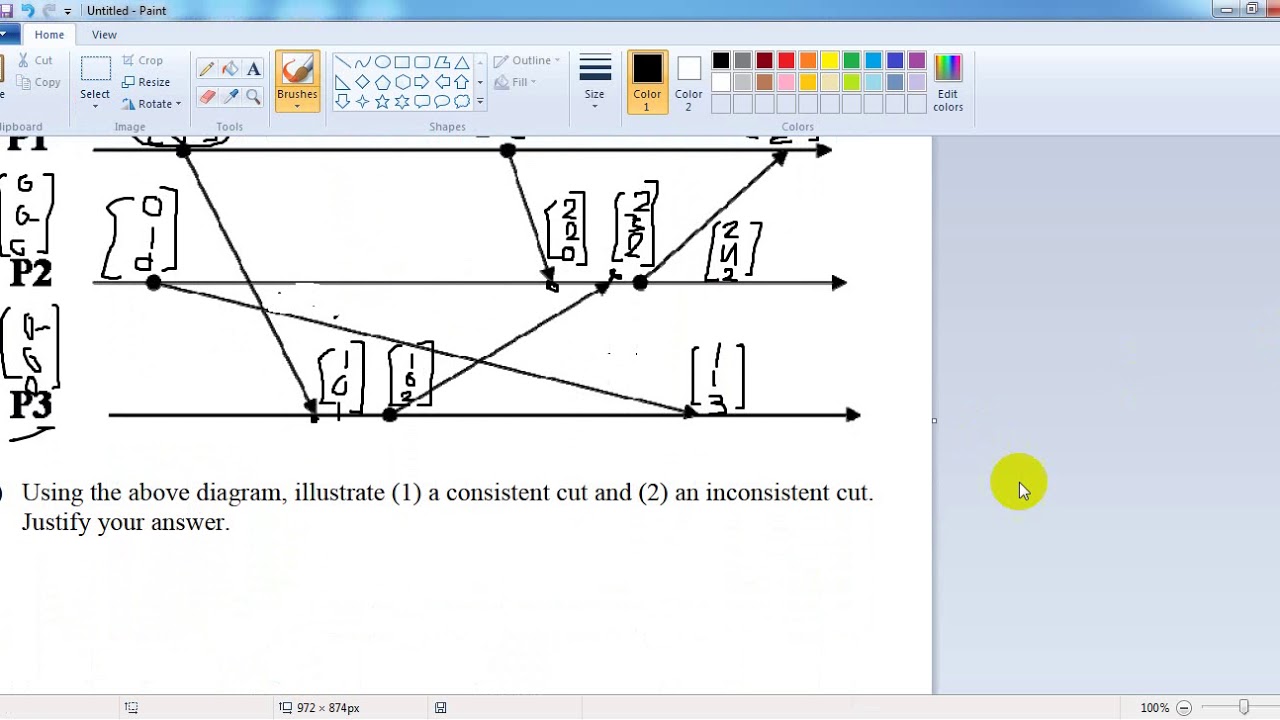The height and width of the screenshot is (720, 1280).
Task: Select the Color picker eyedropper tool
Action: 230,97
